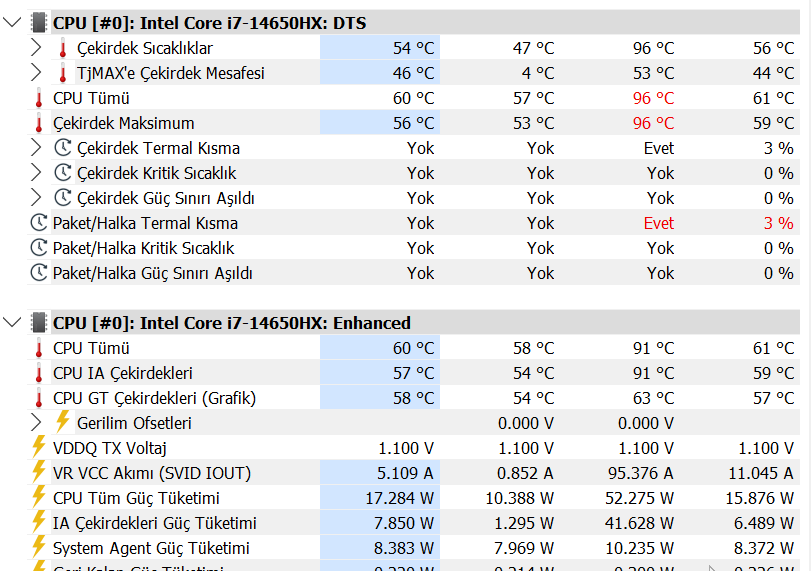Click the red 96 °C value of CPU Tümü
811x571 pixels.
(x=653, y=98)
